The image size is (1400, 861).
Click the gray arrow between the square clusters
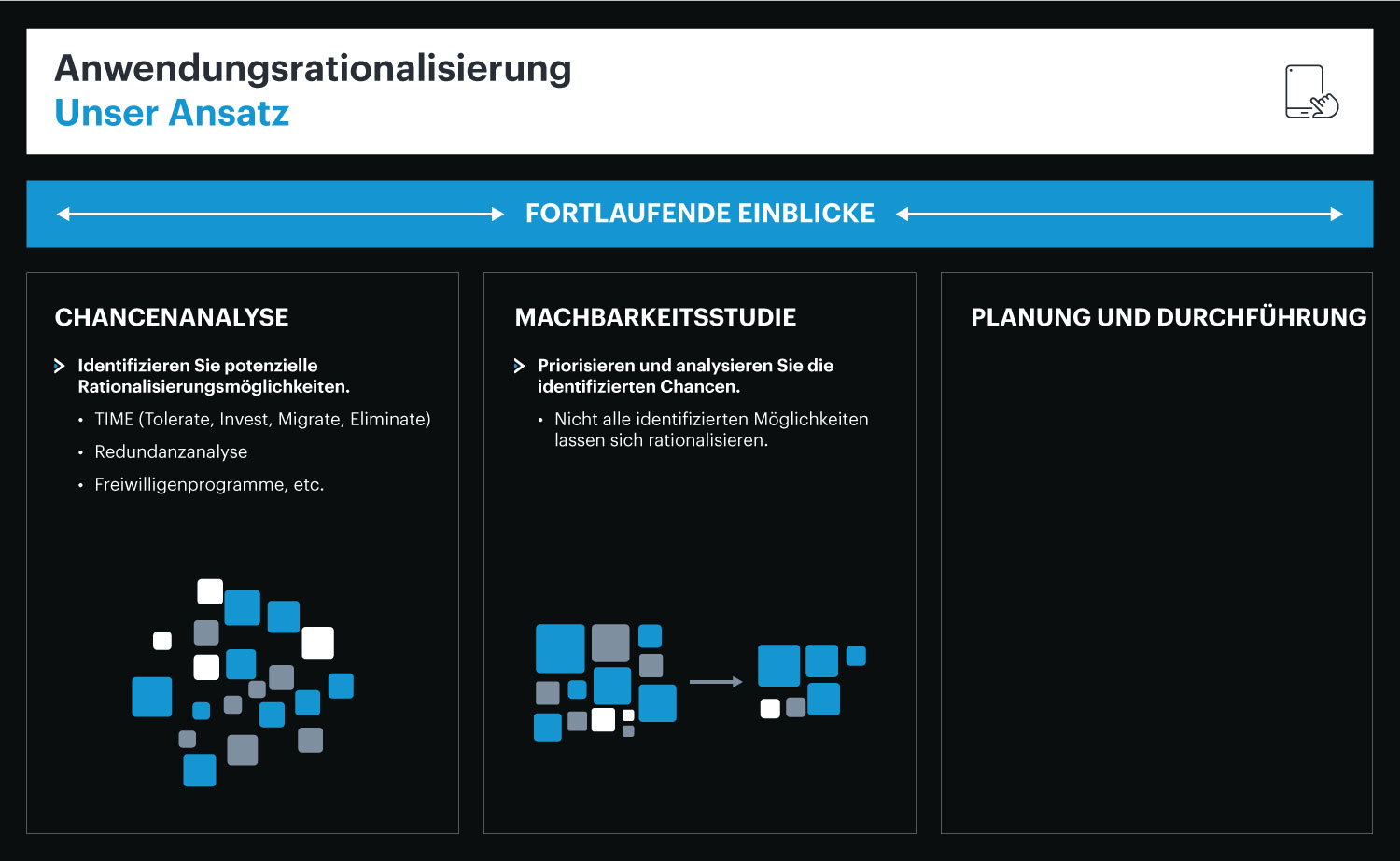click(x=716, y=682)
